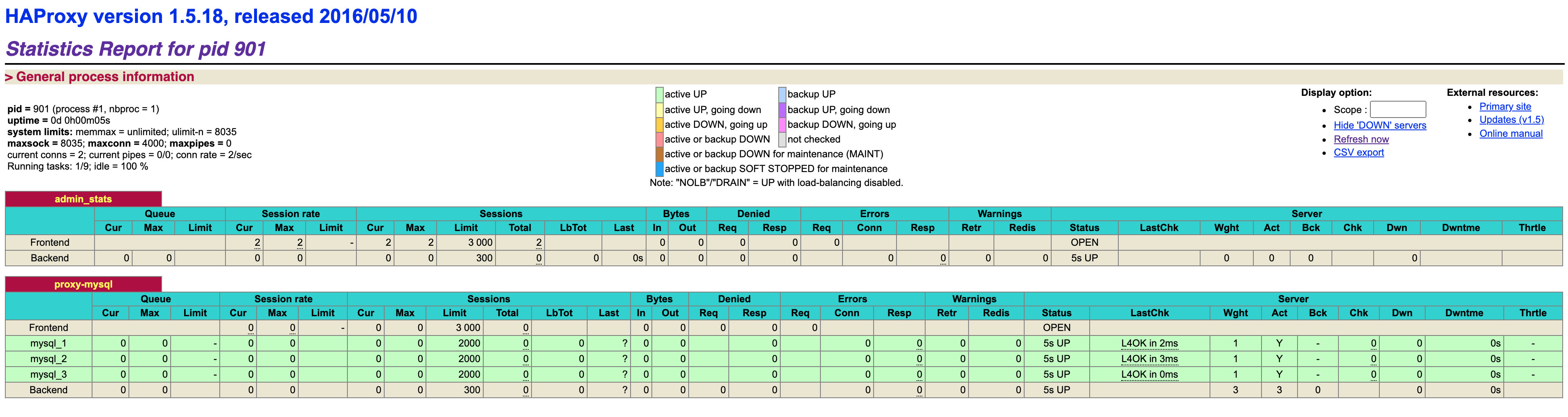Click the proxy-mysql proxy title

(x=83, y=284)
